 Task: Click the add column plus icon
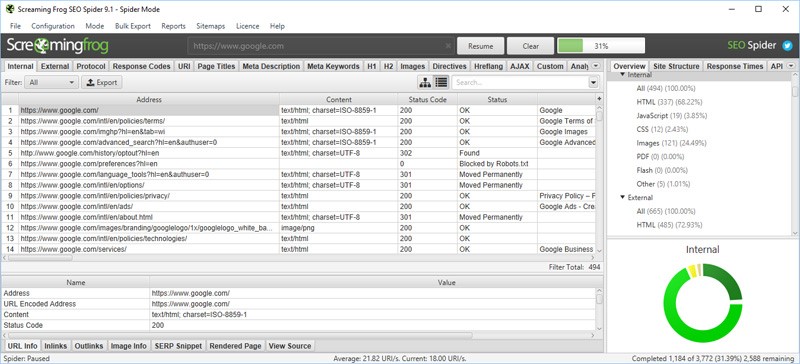coord(599,99)
